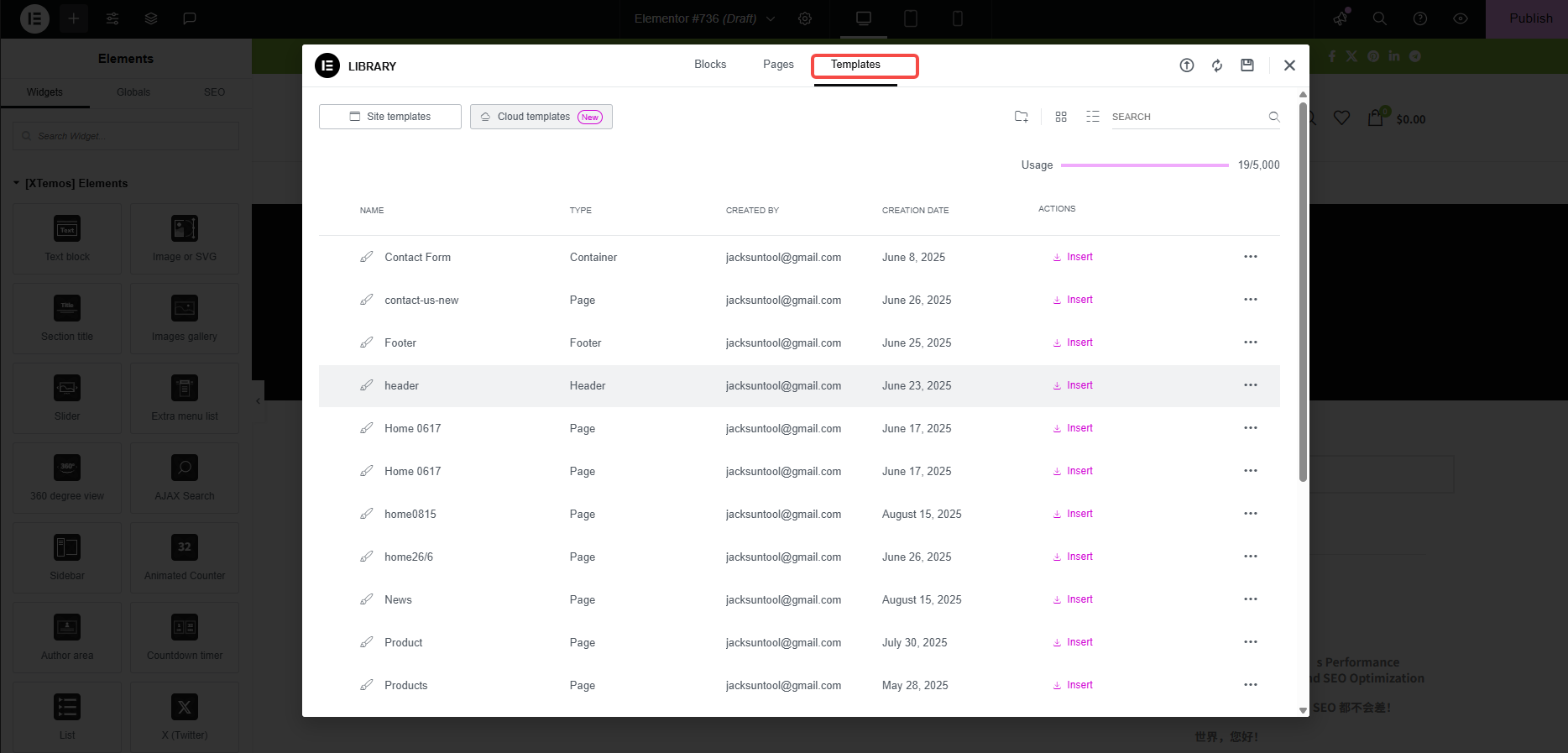
Task: Insert the Product page template
Action: (1073, 642)
